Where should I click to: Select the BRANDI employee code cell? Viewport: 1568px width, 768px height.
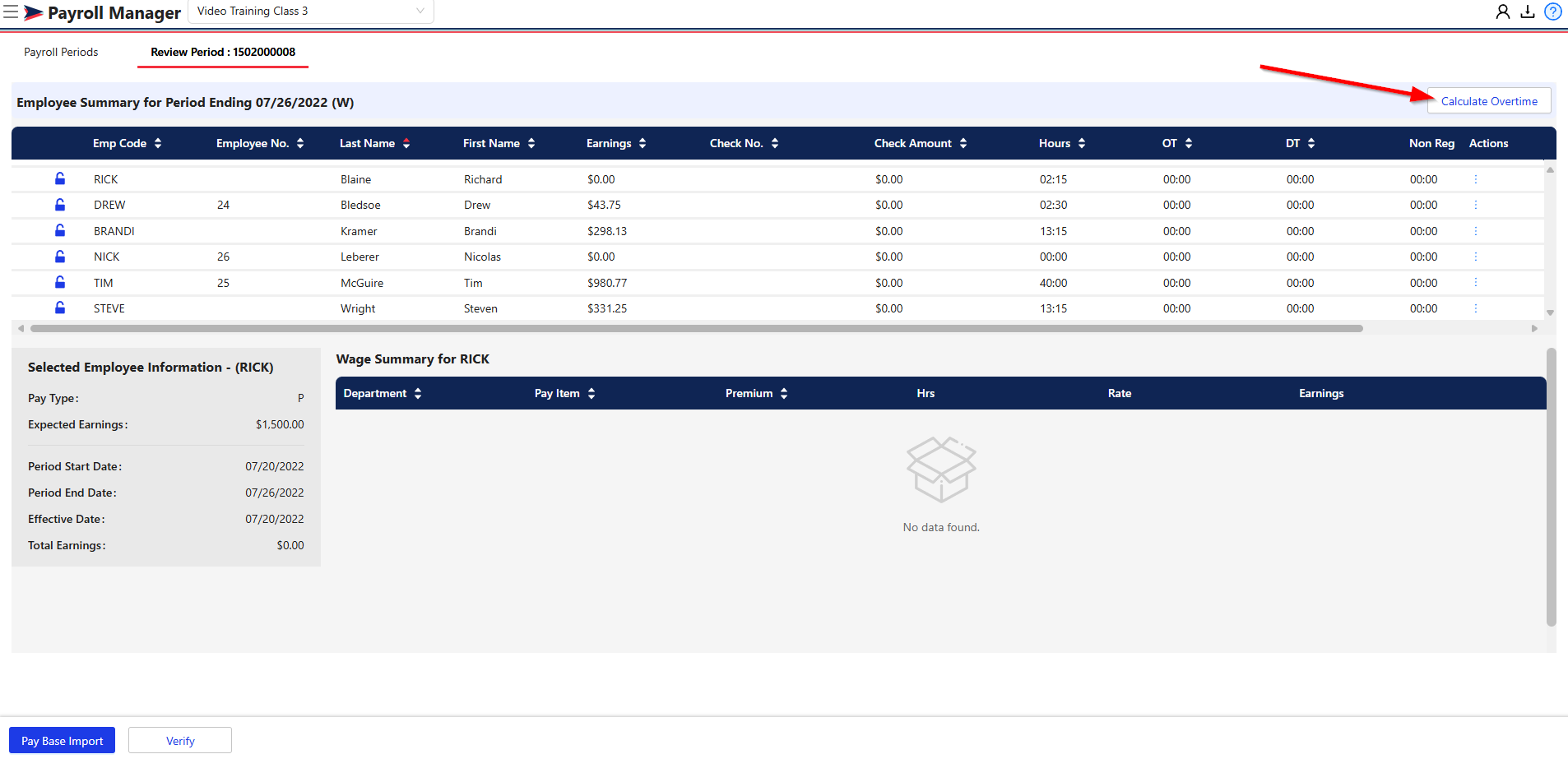[x=114, y=231]
